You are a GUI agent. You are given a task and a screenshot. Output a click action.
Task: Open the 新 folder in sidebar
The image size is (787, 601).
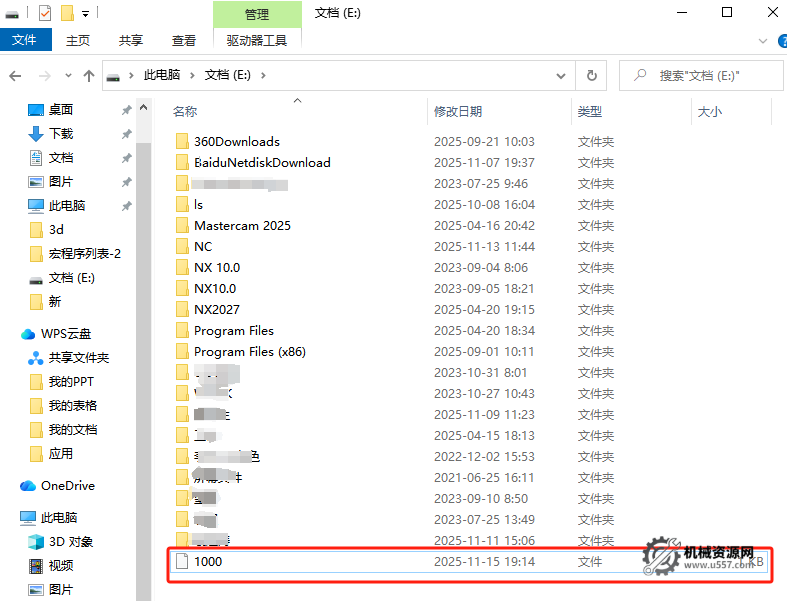click(x=54, y=302)
